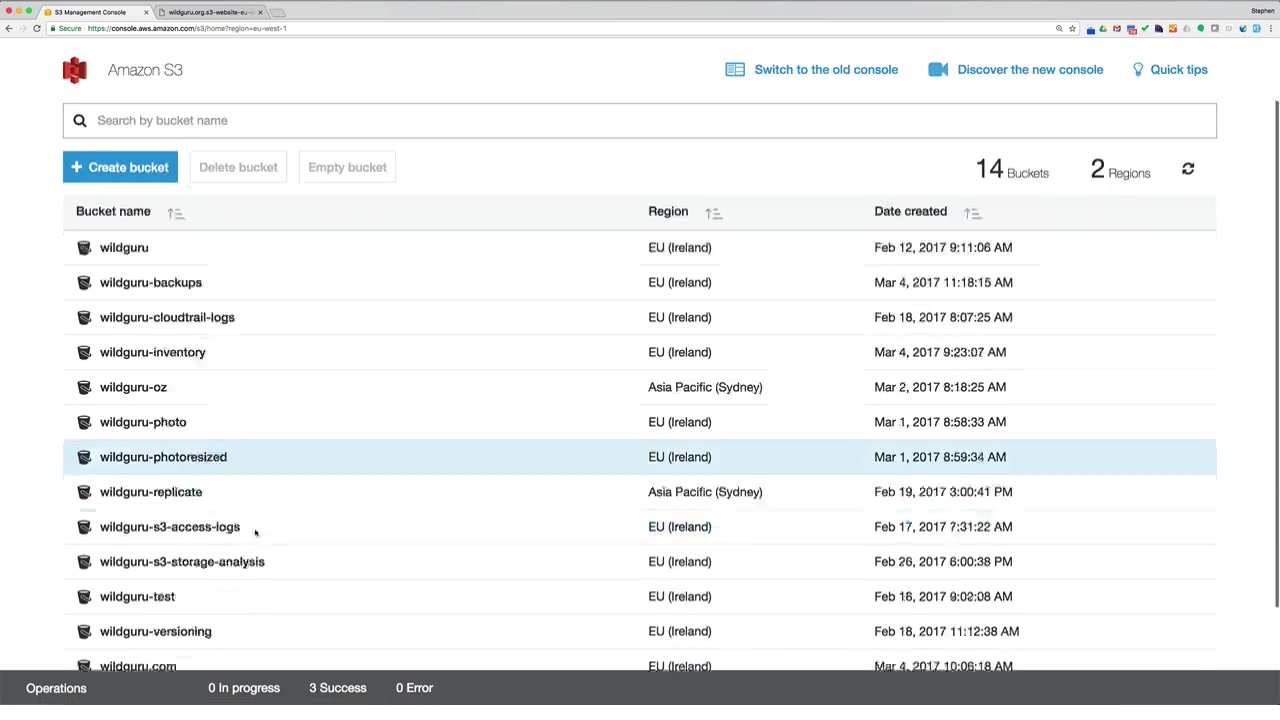Open the Stephen profile button

coord(1262,11)
